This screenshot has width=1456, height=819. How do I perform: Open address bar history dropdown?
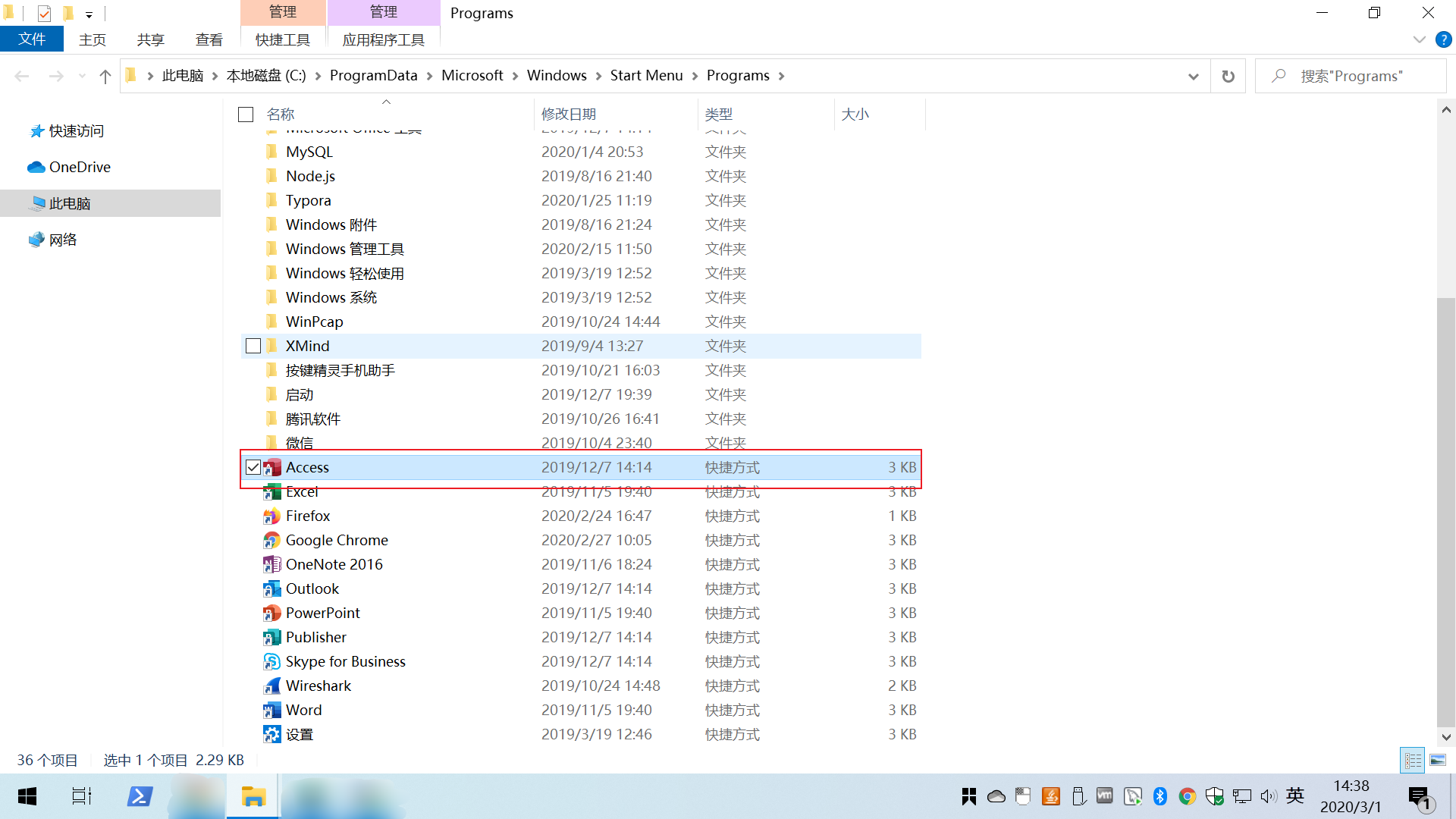1193,76
